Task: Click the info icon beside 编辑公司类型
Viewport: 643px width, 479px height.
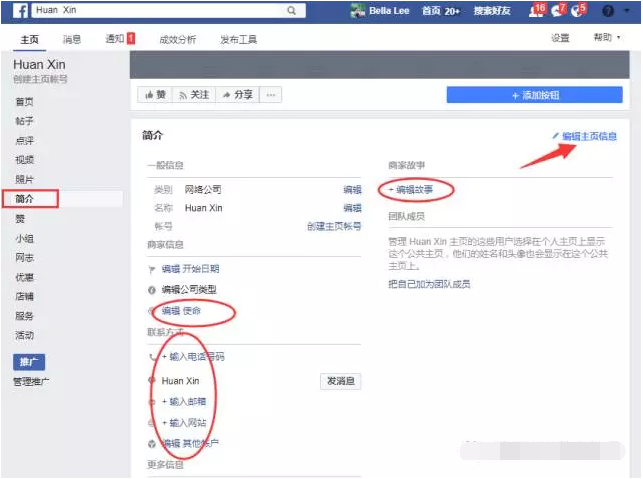Action: pos(152,290)
